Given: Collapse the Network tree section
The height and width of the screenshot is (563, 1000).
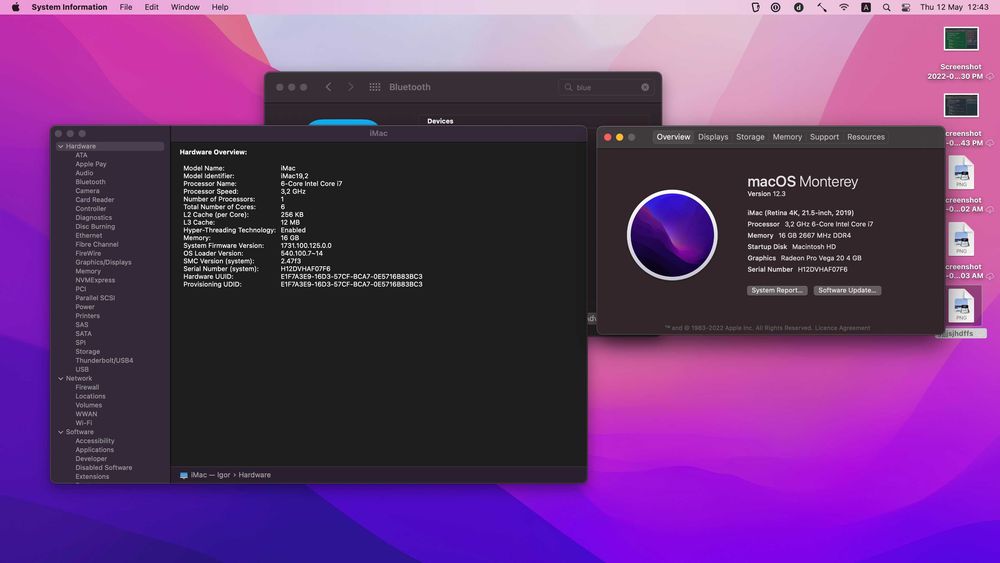Looking at the screenshot, I should pos(60,379).
